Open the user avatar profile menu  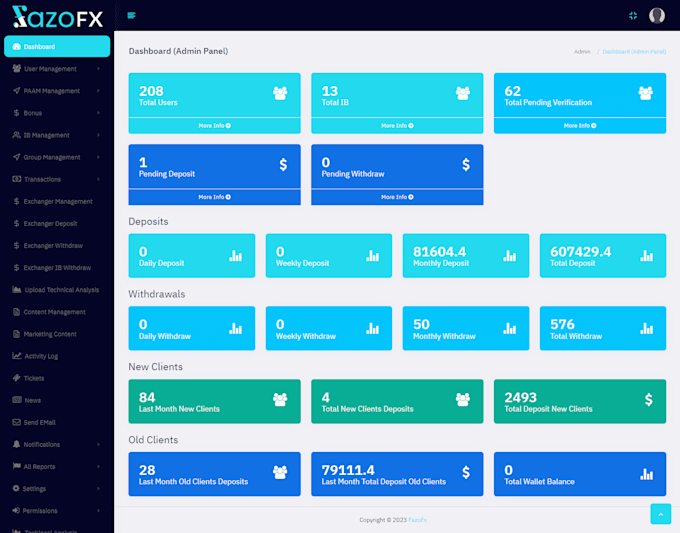pyautogui.click(x=657, y=16)
